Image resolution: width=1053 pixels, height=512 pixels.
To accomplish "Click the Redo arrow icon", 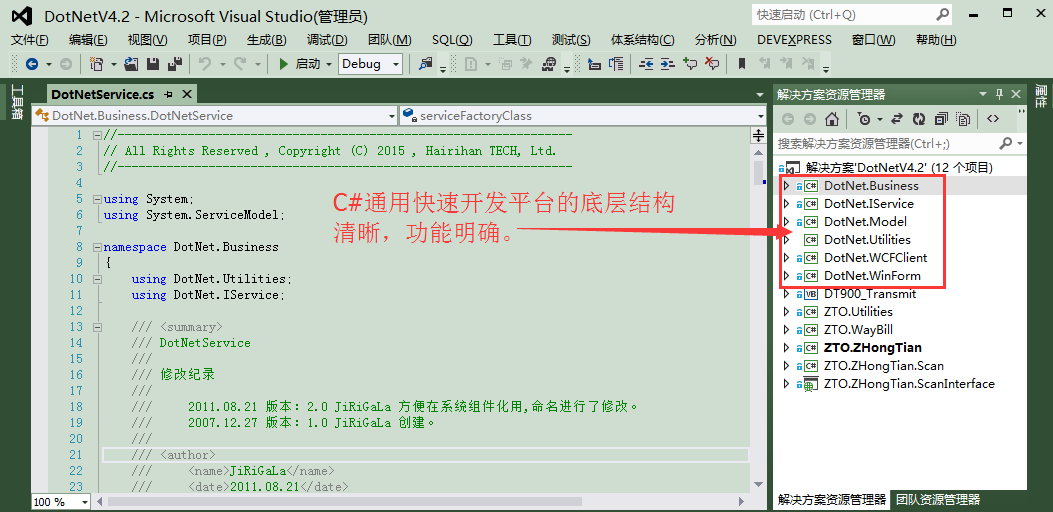I will tap(240, 65).
